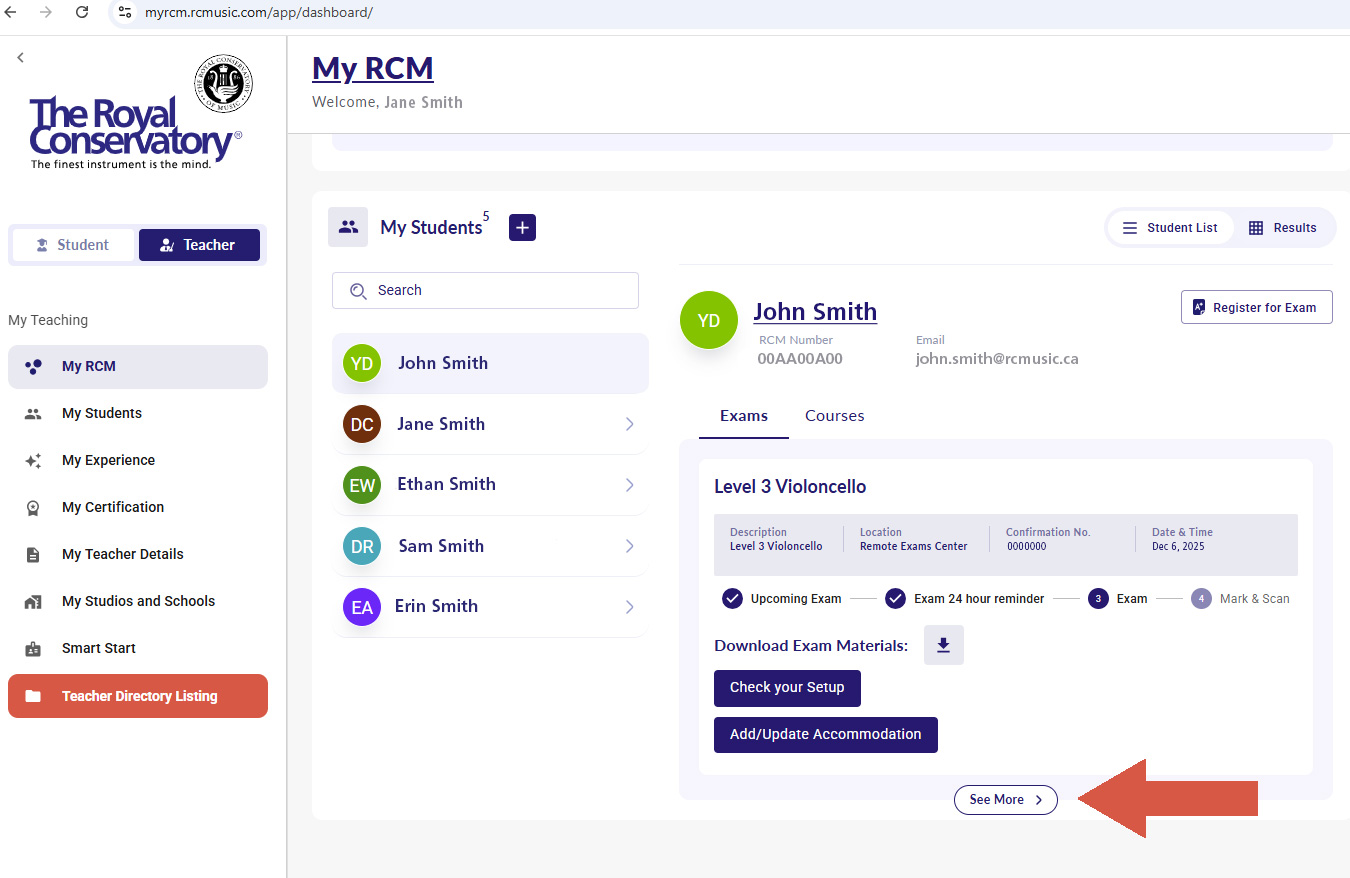Expand Ethan Smith's chevron
Image resolution: width=1350 pixels, height=878 pixels.
point(629,485)
